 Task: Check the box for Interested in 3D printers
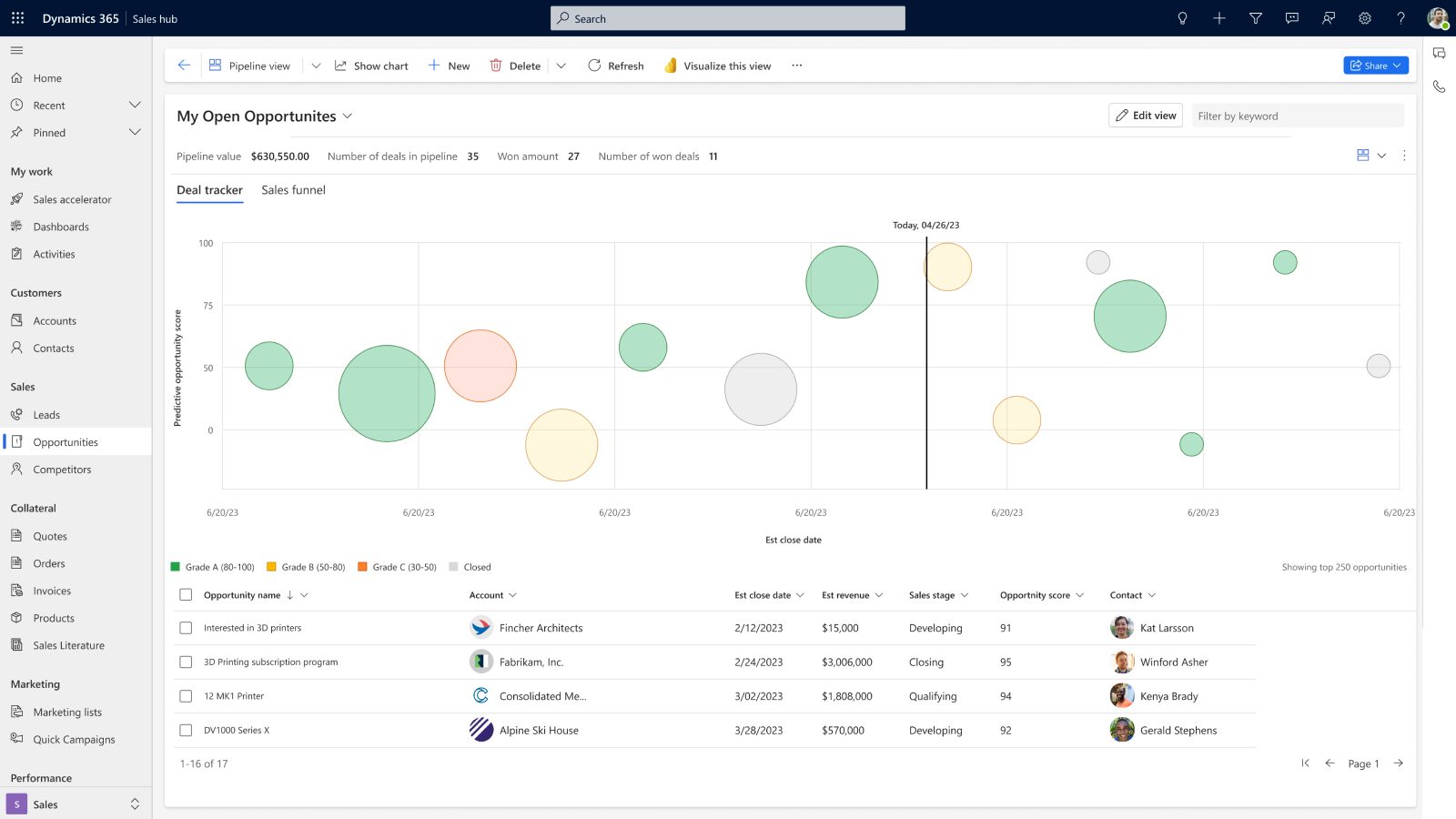pyautogui.click(x=186, y=628)
